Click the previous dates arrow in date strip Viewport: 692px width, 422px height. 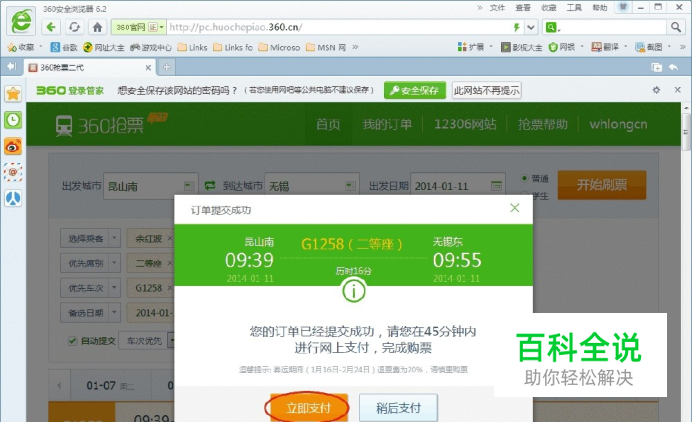pyautogui.click(x=59, y=385)
